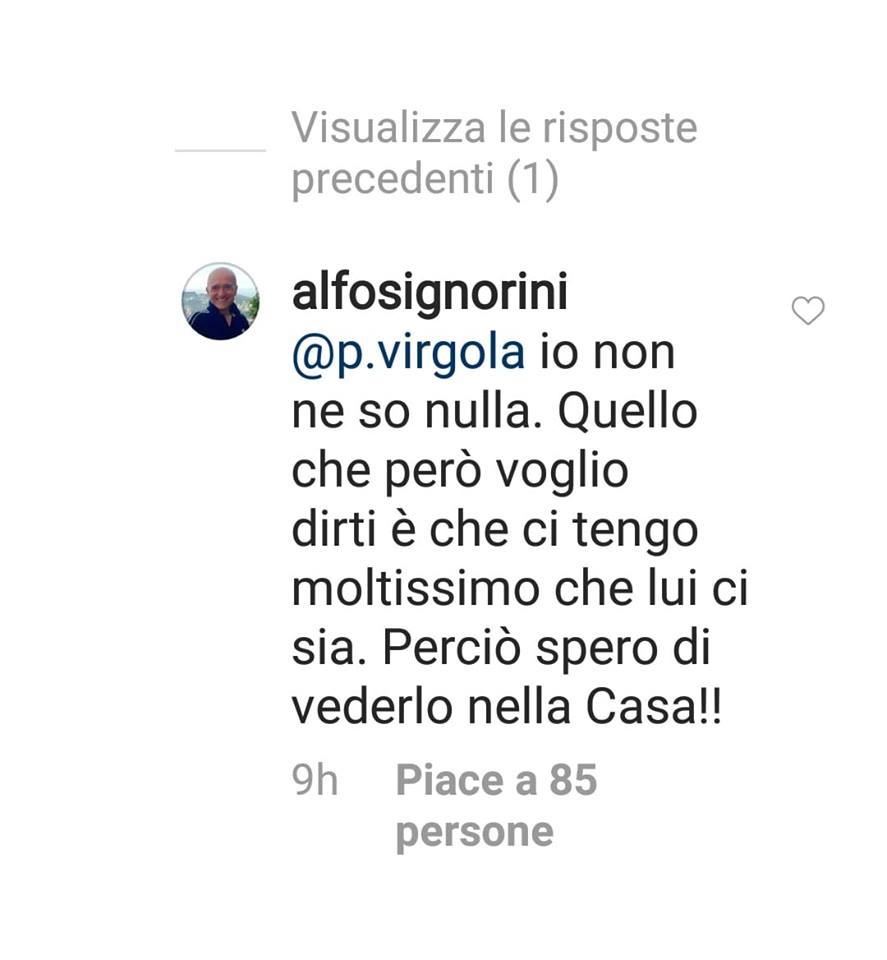This screenshot has height=960, width=887.
Task: Click the sentence 'moltissimo che lui ci'
Action: 520,589
